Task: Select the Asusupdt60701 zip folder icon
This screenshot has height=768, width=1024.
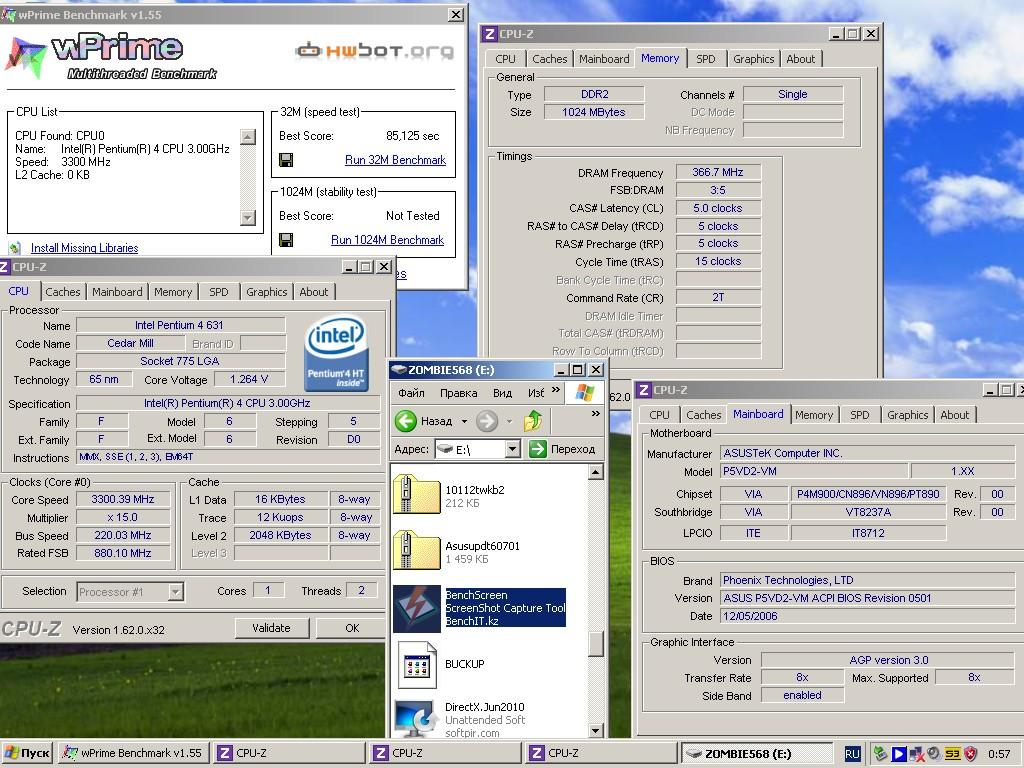Action: click(x=417, y=551)
